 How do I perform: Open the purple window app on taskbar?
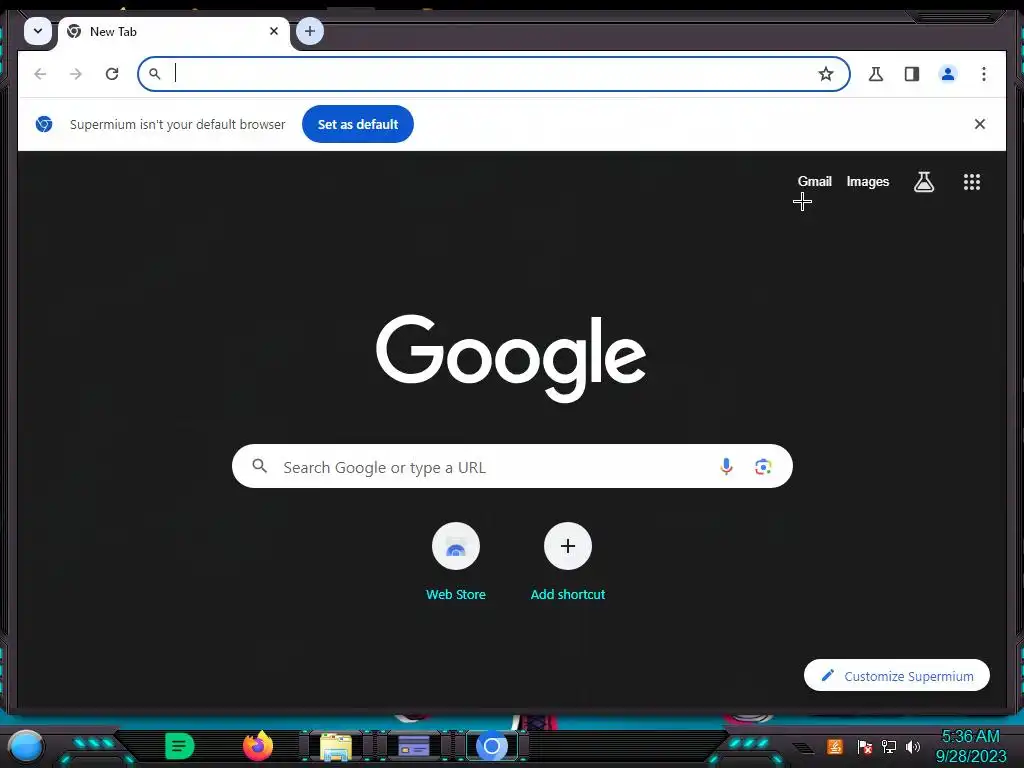[x=414, y=746]
